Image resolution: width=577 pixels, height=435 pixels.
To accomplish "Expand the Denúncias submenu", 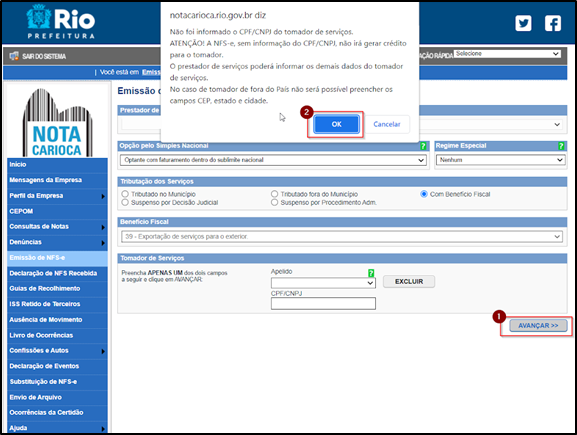I will click(103, 243).
